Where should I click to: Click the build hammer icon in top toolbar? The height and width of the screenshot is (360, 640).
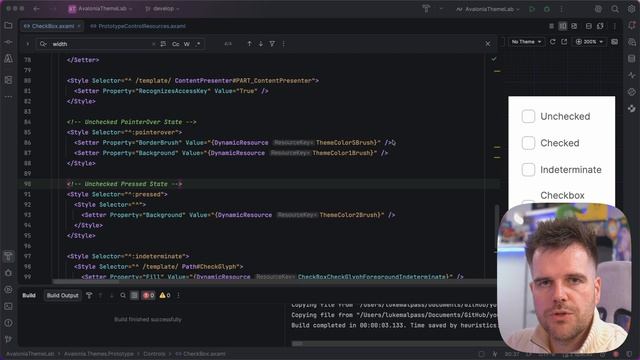pos(426,9)
